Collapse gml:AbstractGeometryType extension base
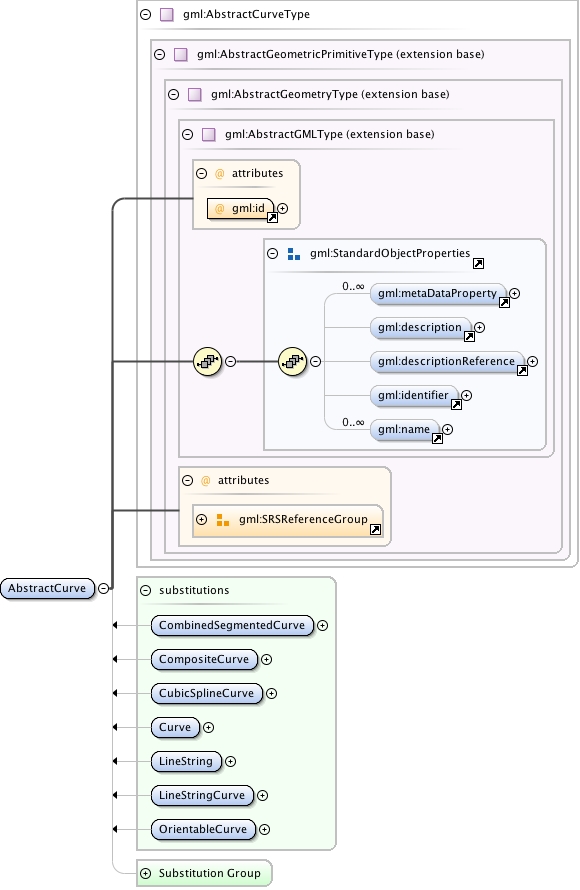 point(174,94)
